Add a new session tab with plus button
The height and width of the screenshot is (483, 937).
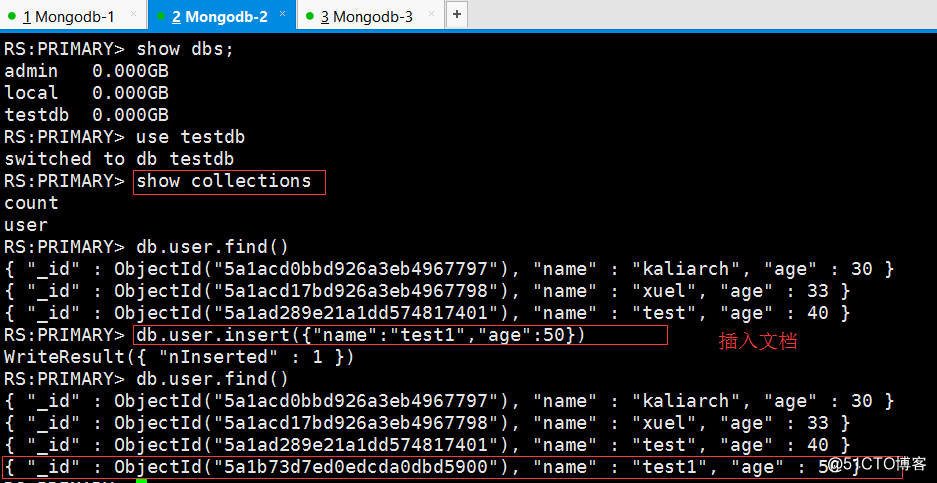[x=457, y=15]
